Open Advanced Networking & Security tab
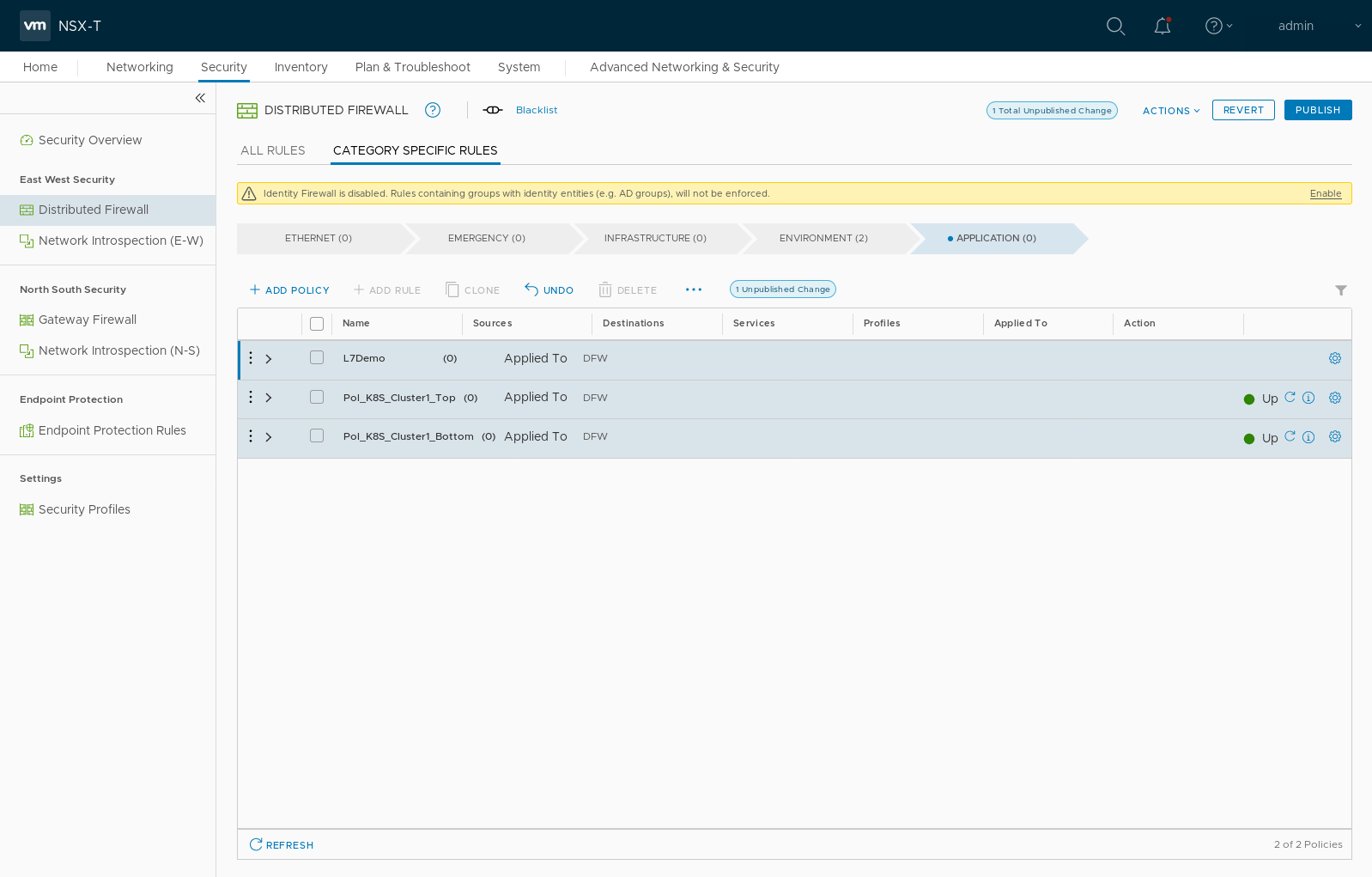Screen dimensions: 1372x877 click(685, 67)
